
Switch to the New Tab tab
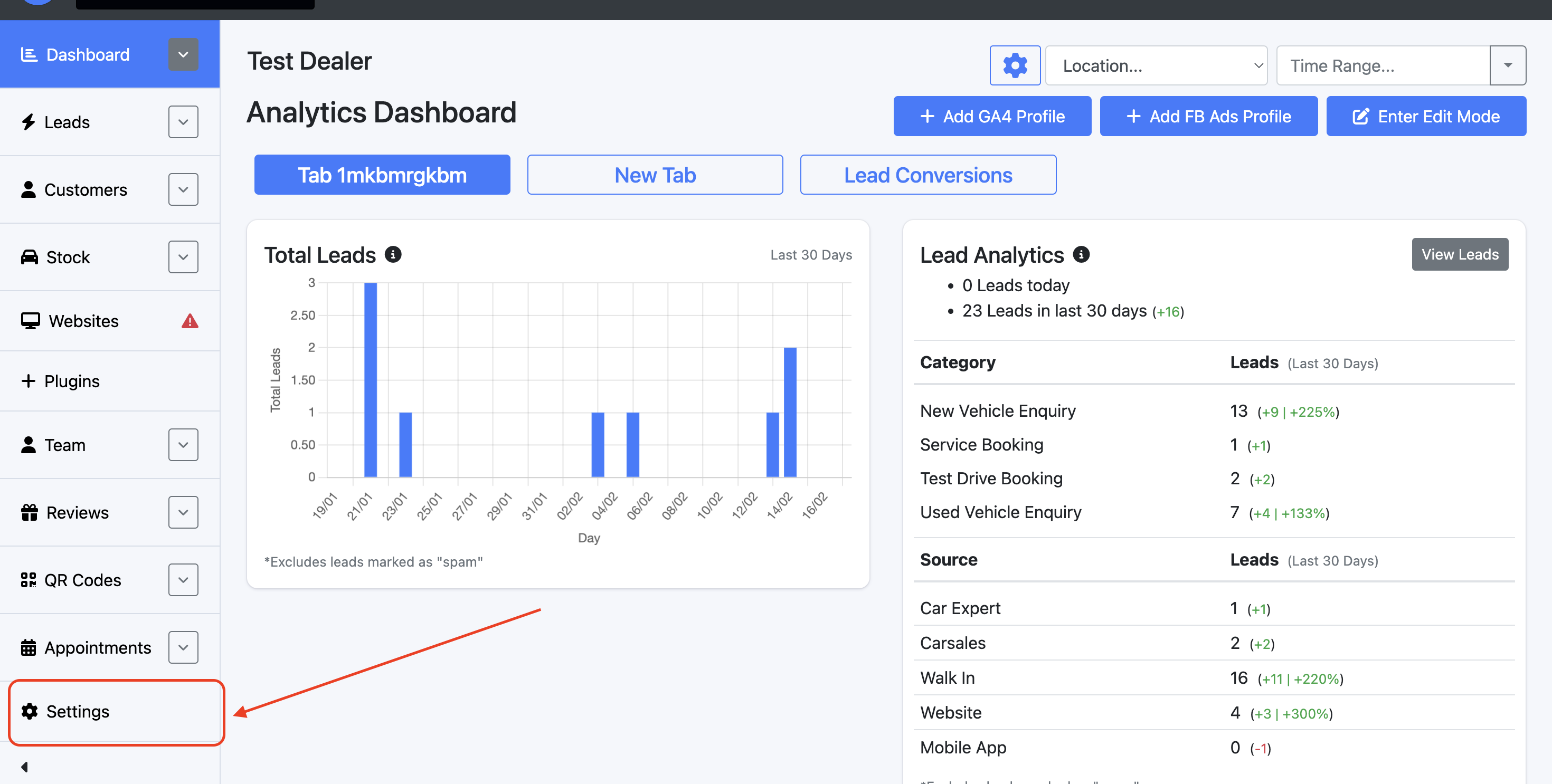pos(655,175)
